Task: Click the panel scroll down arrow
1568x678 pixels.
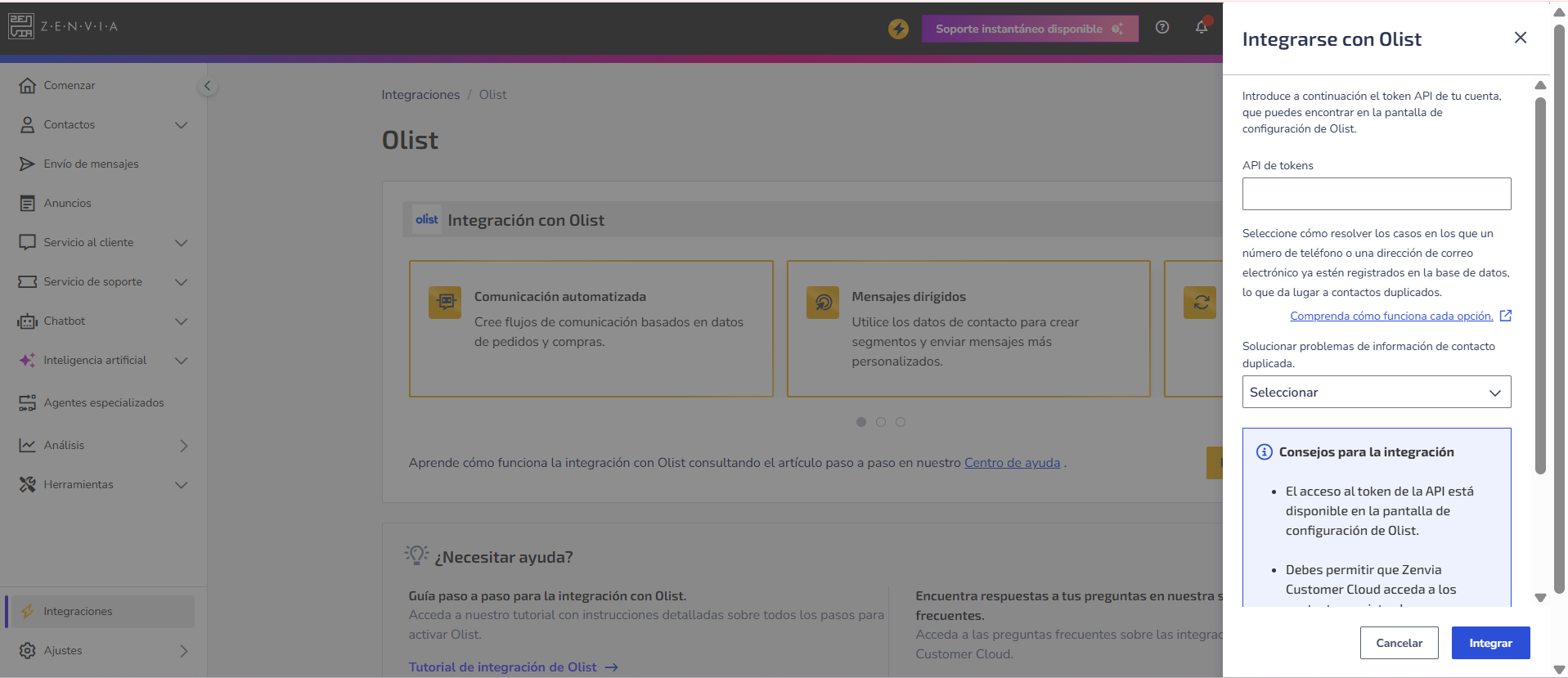Action: pos(1540,598)
